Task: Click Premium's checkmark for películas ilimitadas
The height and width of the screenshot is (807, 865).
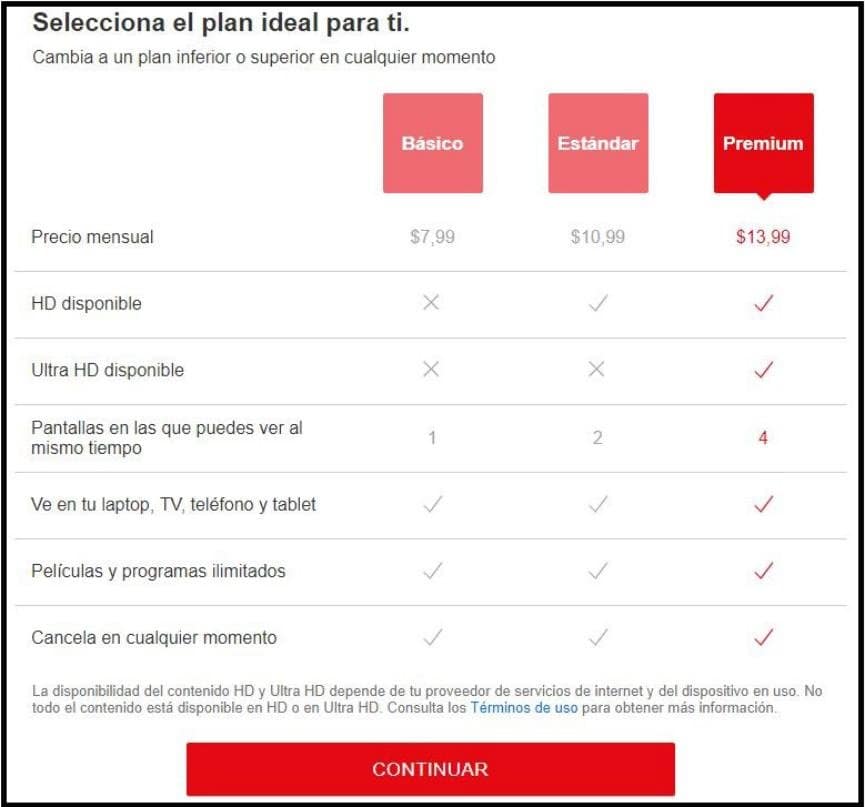Action: click(763, 571)
